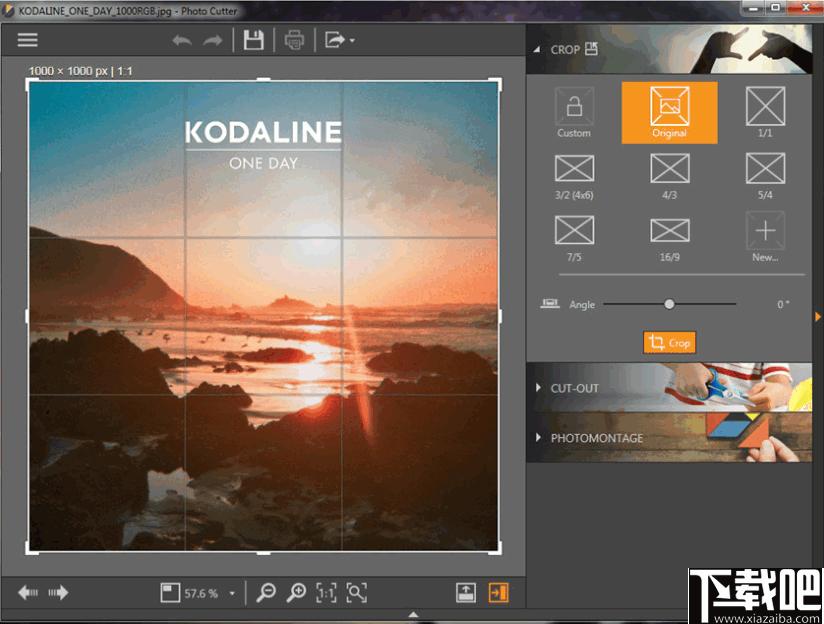Click the angle value 0°
Screen dimensions: 824x624
click(783, 304)
